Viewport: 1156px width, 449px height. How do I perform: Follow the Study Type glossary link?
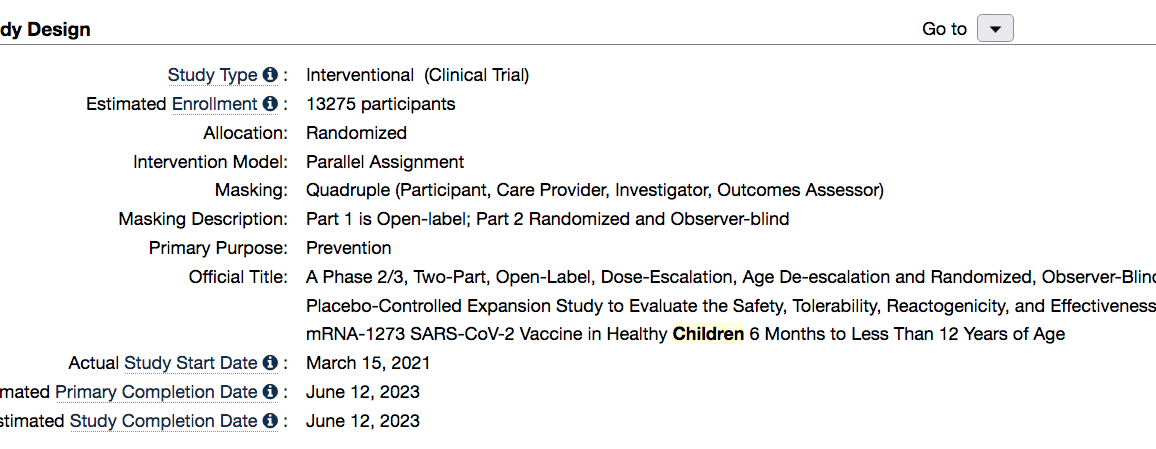click(212, 75)
